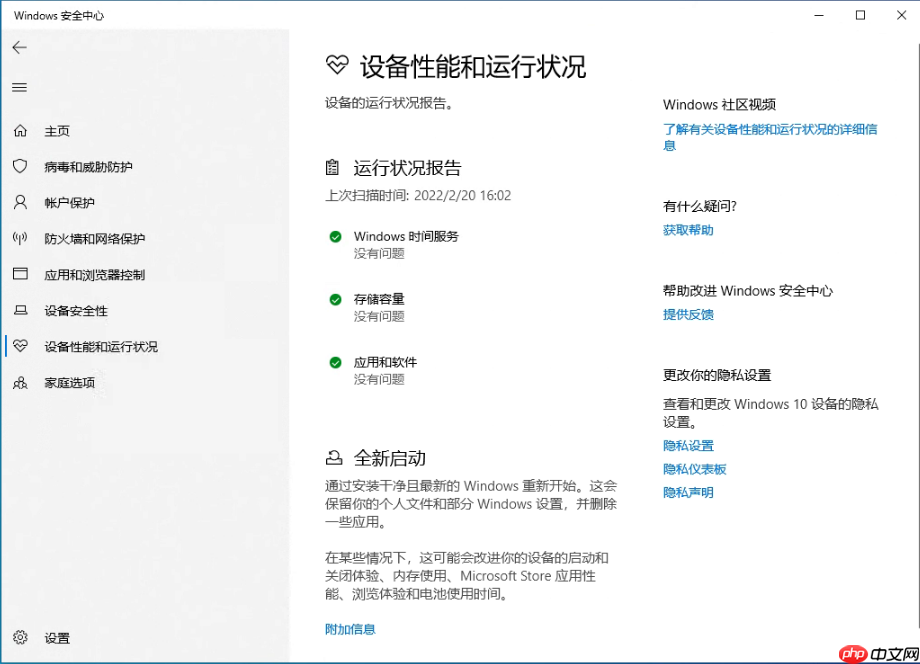Click the 存储容量 status check icon
The width and height of the screenshot is (920, 664).
[x=335, y=299]
